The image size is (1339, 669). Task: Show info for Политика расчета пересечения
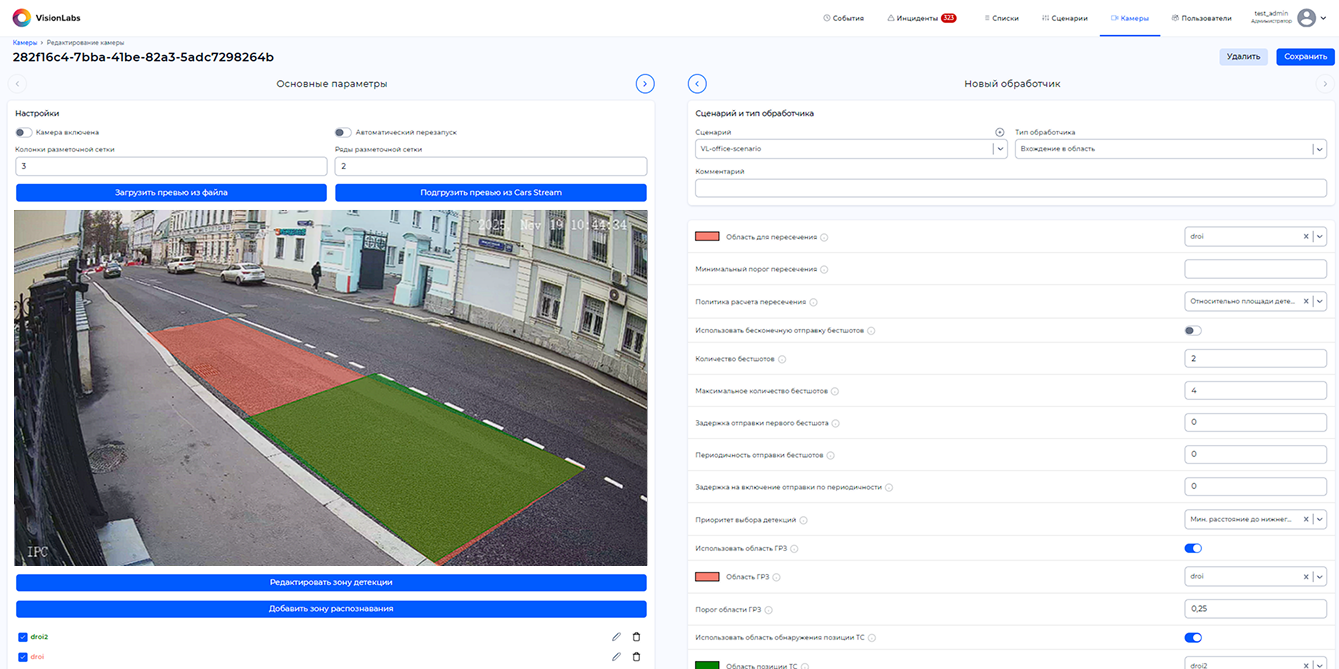tap(813, 302)
